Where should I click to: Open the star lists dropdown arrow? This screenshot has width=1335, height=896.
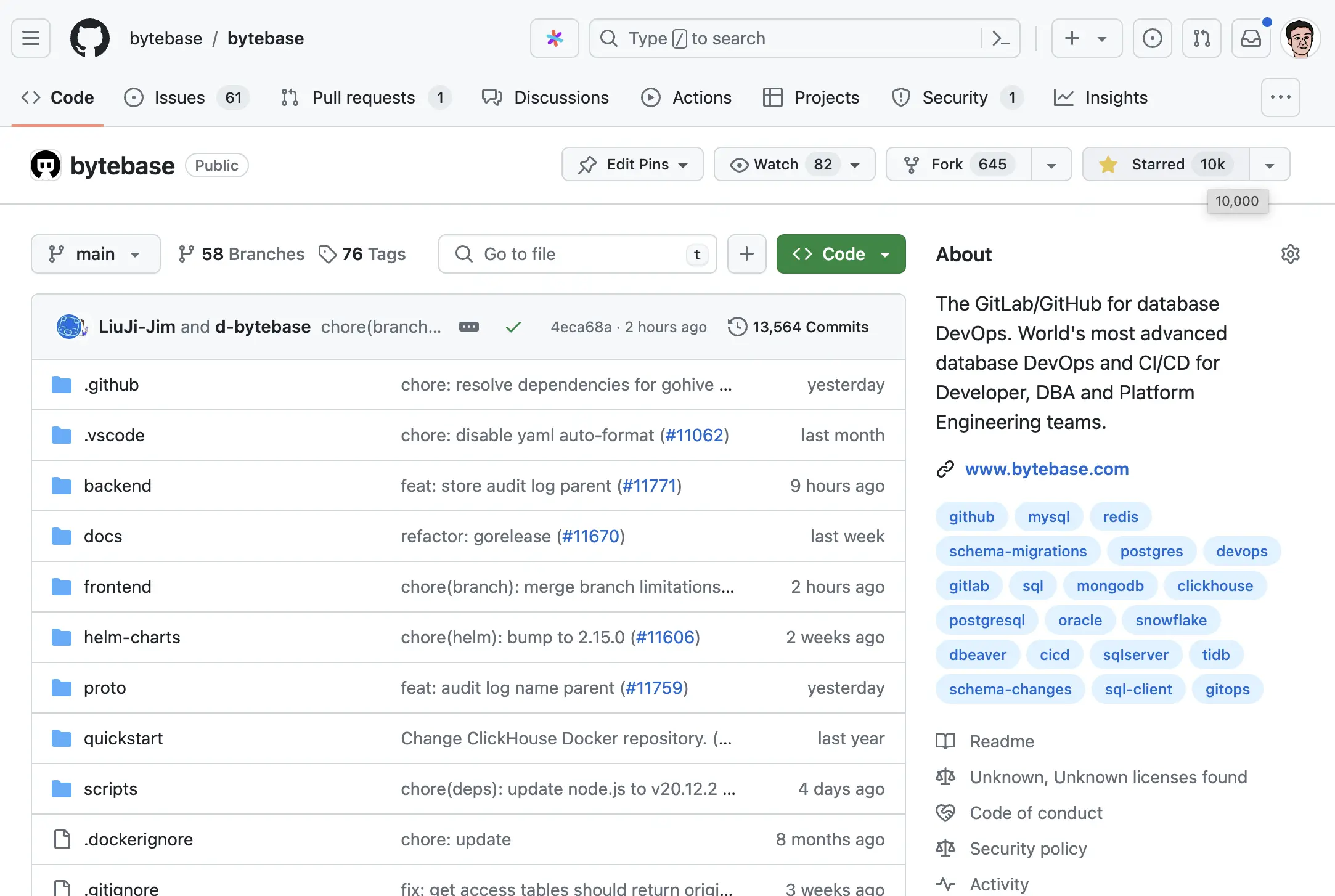(1269, 165)
